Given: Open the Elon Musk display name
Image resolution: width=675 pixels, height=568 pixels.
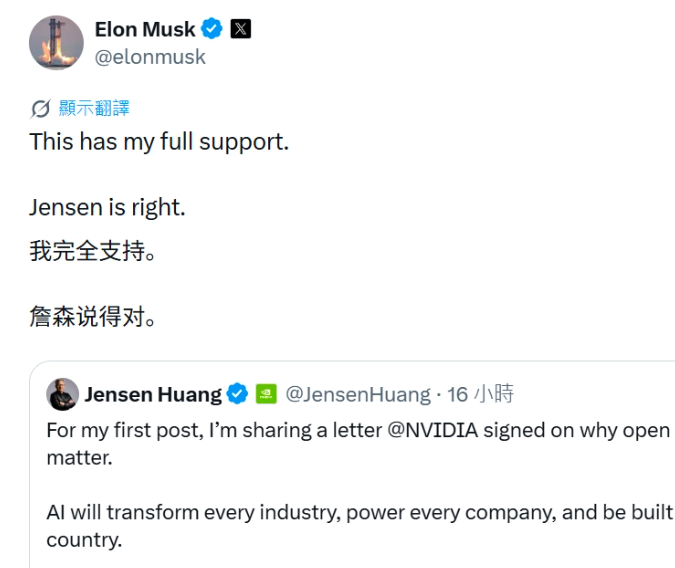Looking at the screenshot, I should pos(145,29).
